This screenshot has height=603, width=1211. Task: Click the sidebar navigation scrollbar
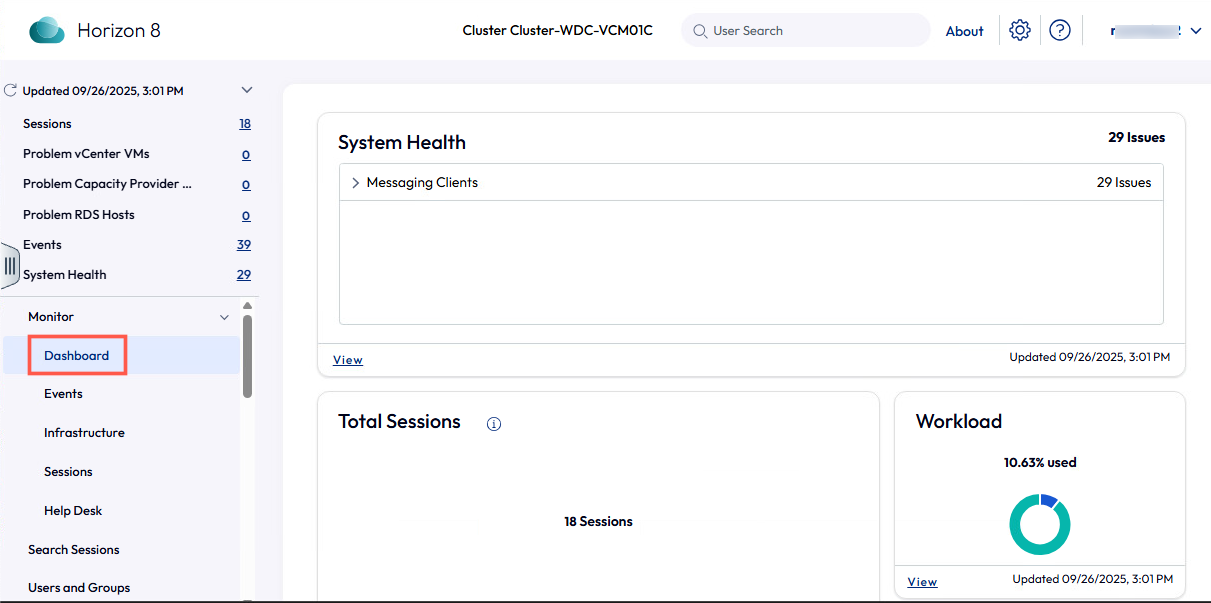(247, 355)
